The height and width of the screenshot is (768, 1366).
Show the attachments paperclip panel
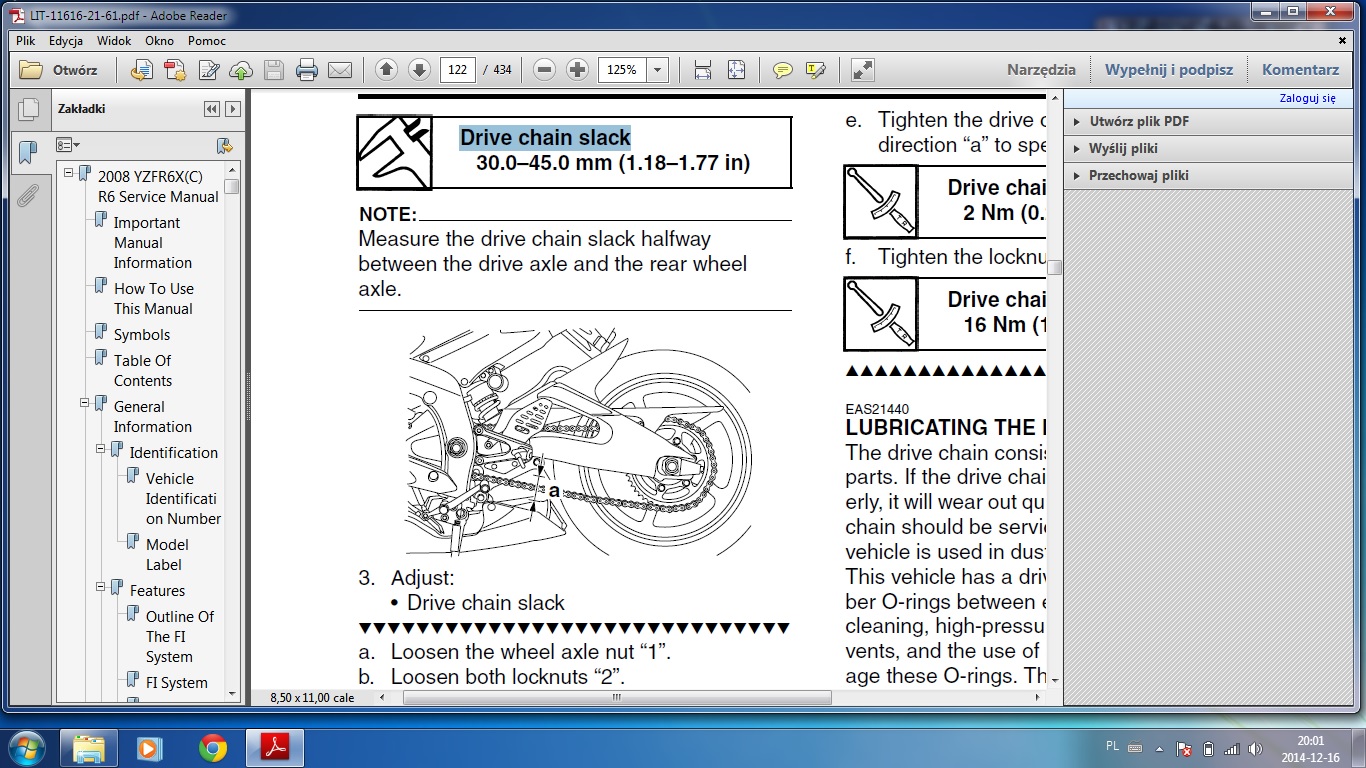click(28, 195)
